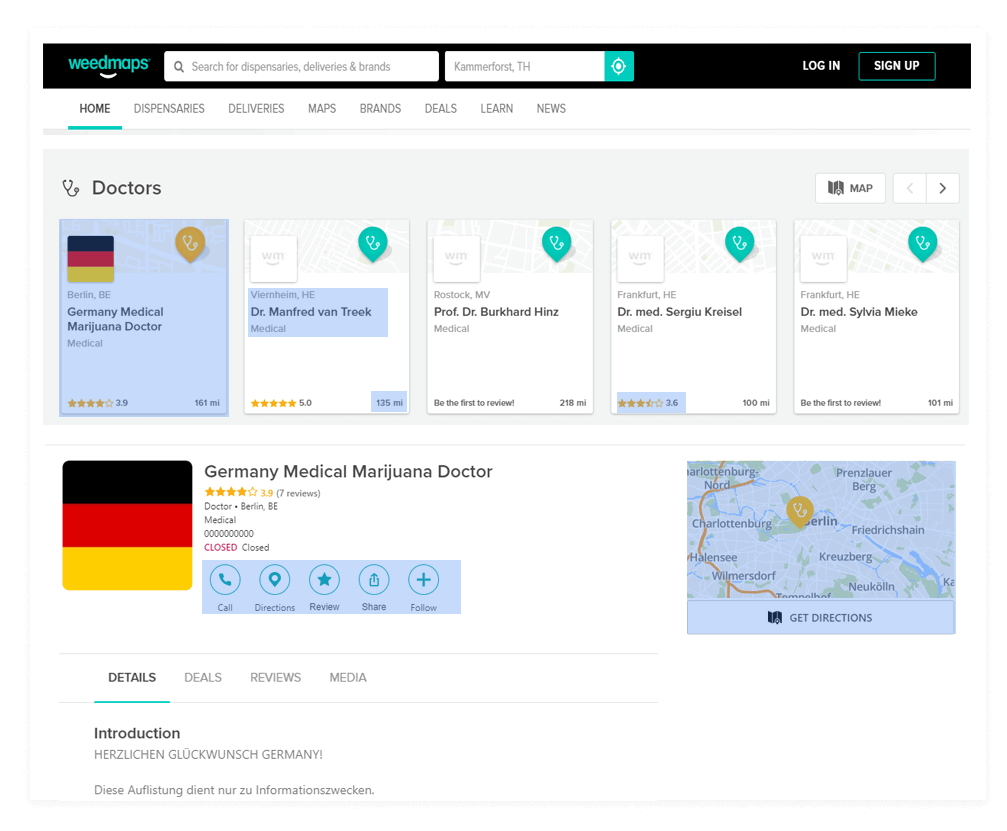Click the SIGN UP button
This screenshot has width=1007, height=831.
(x=897, y=66)
